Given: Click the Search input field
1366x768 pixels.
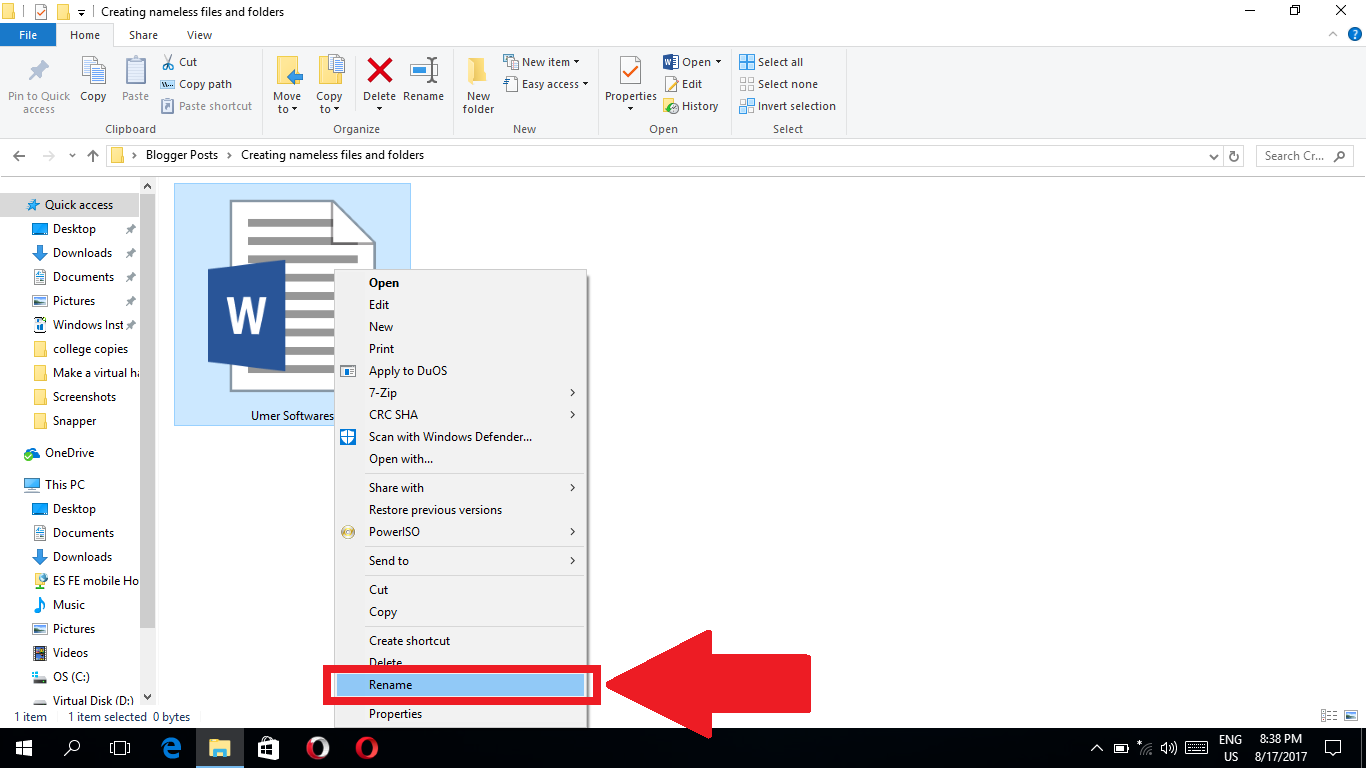Looking at the screenshot, I should point(1295,156).
